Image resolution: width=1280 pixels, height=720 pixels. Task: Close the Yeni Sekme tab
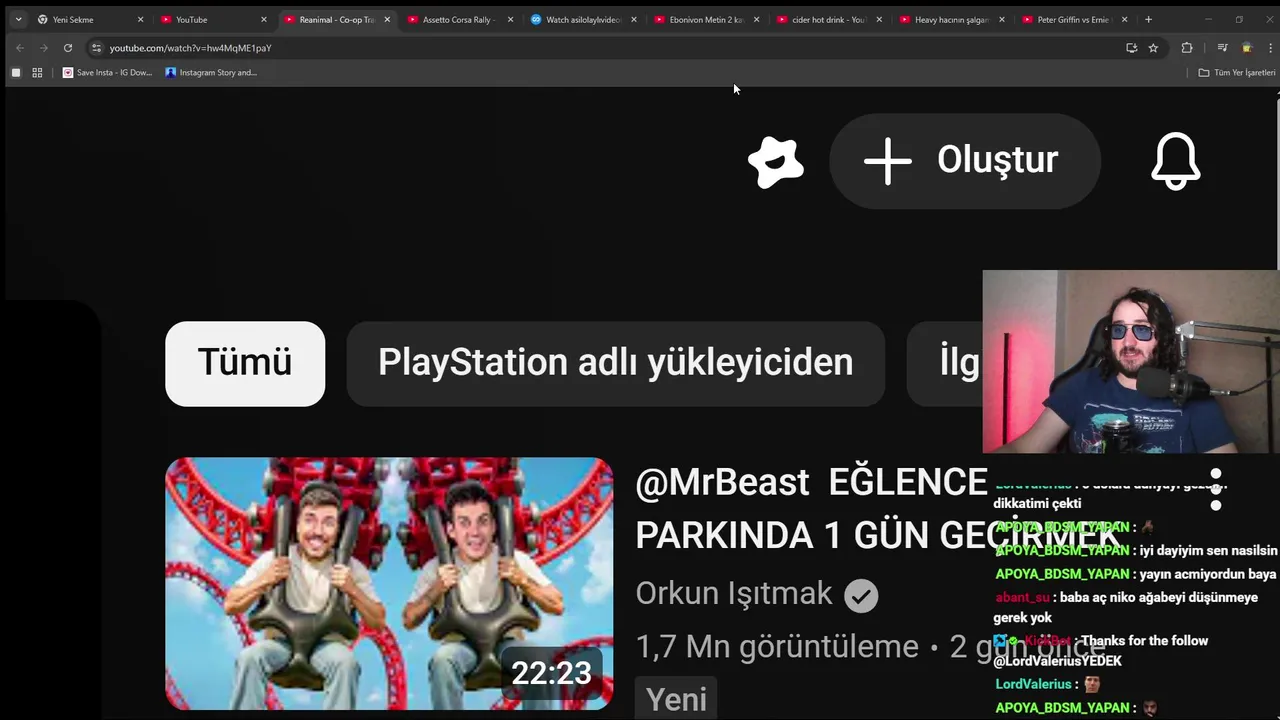(140, 19)
